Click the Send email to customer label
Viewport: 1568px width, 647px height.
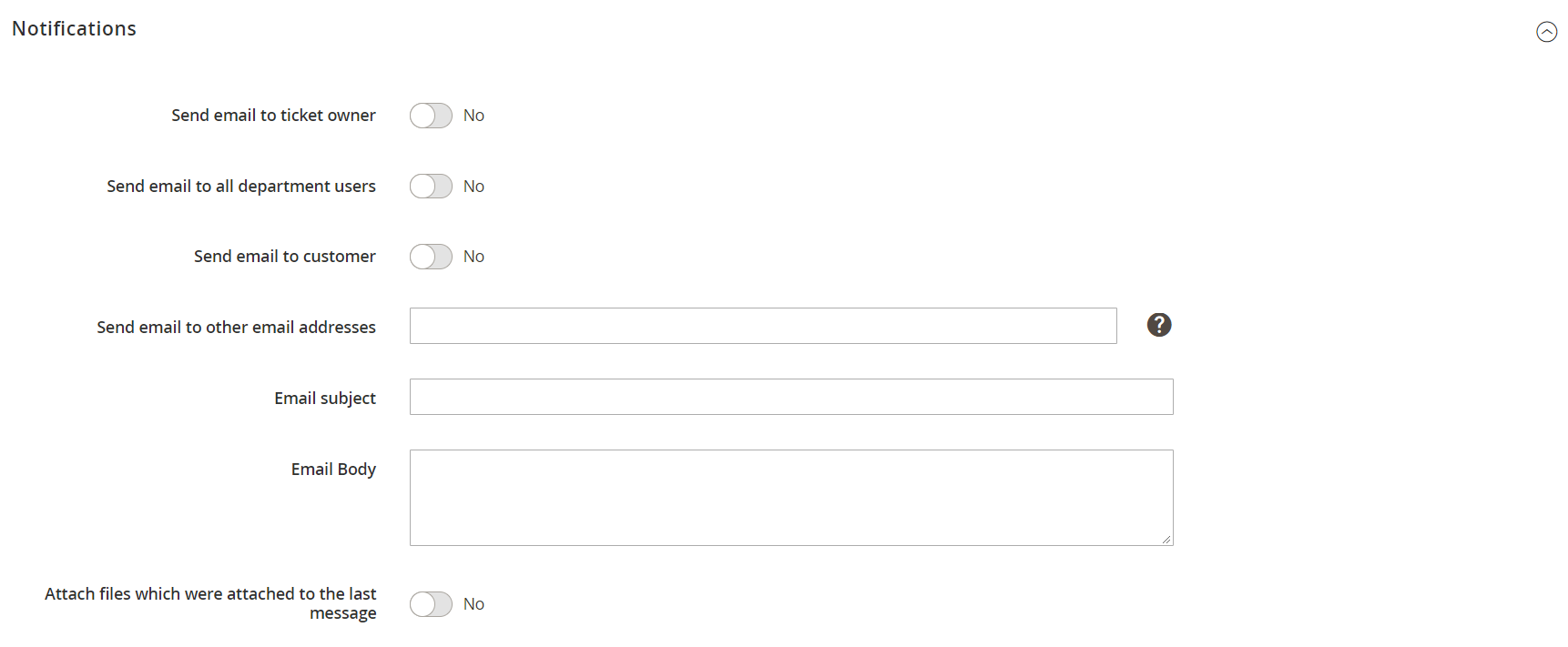(284, 257)
